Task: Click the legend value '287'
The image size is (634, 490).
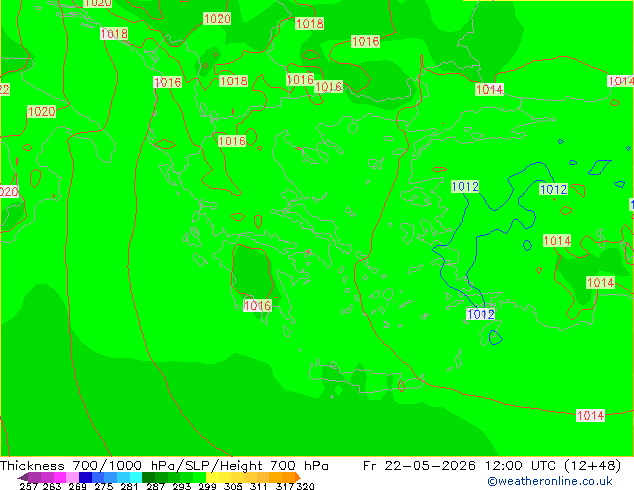Action: (x=156, y=486)
